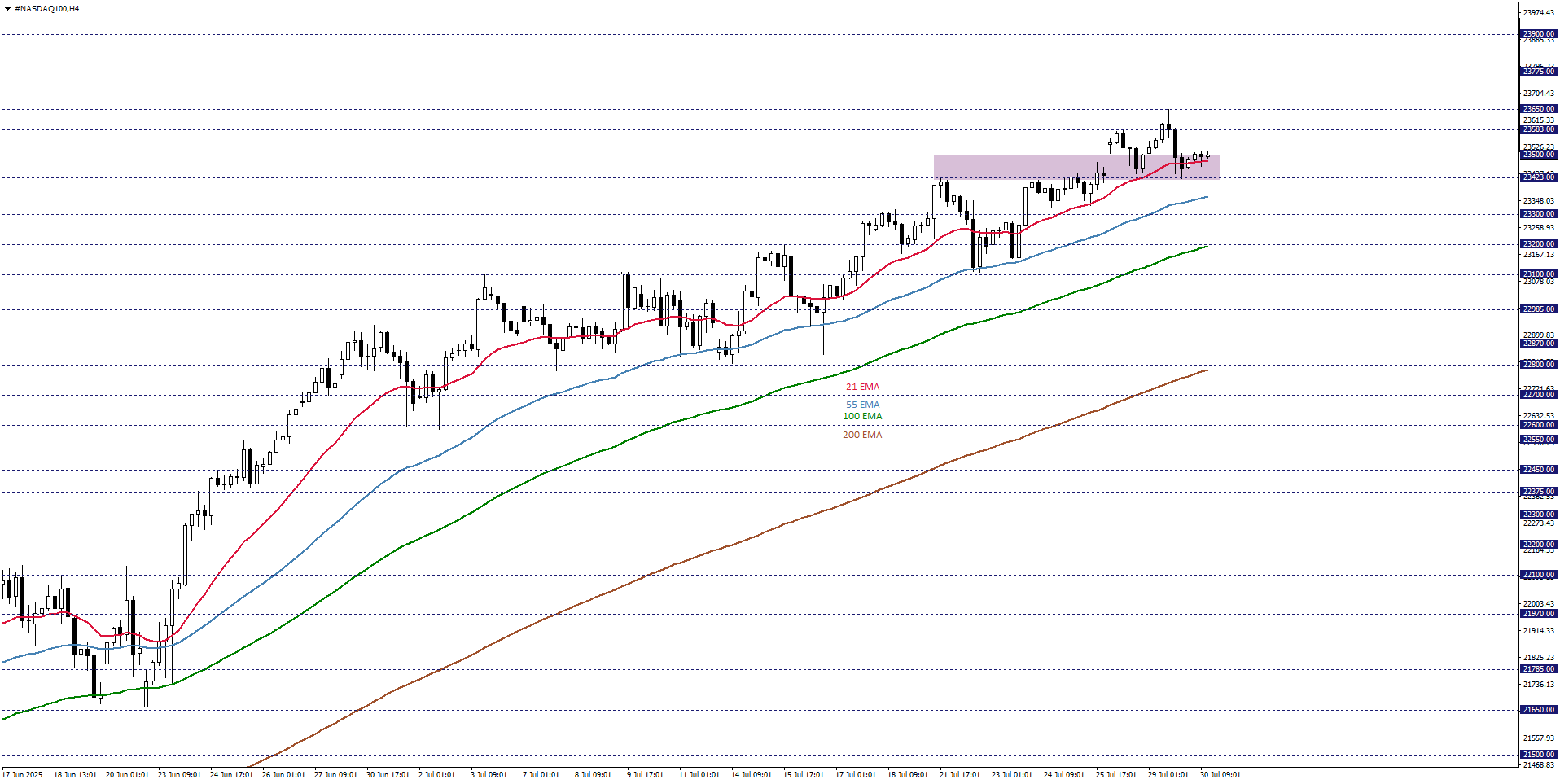Viewport: 1560px width, 784px height.
Task: Click the 23 Jul 01:01 time axis label
Action: [1012, 775]
